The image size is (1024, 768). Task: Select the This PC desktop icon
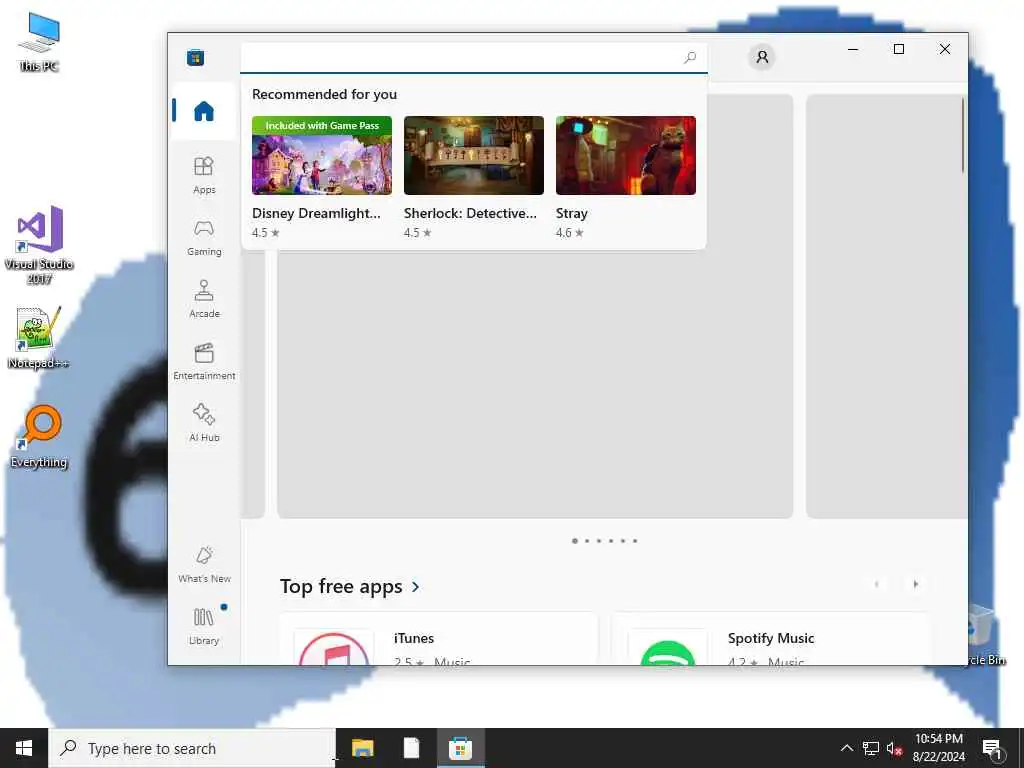click(39, 42)
